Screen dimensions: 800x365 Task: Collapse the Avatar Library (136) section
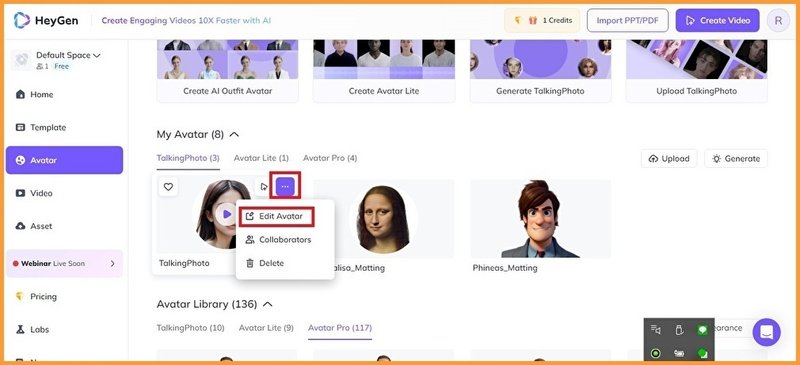(267, 304)
